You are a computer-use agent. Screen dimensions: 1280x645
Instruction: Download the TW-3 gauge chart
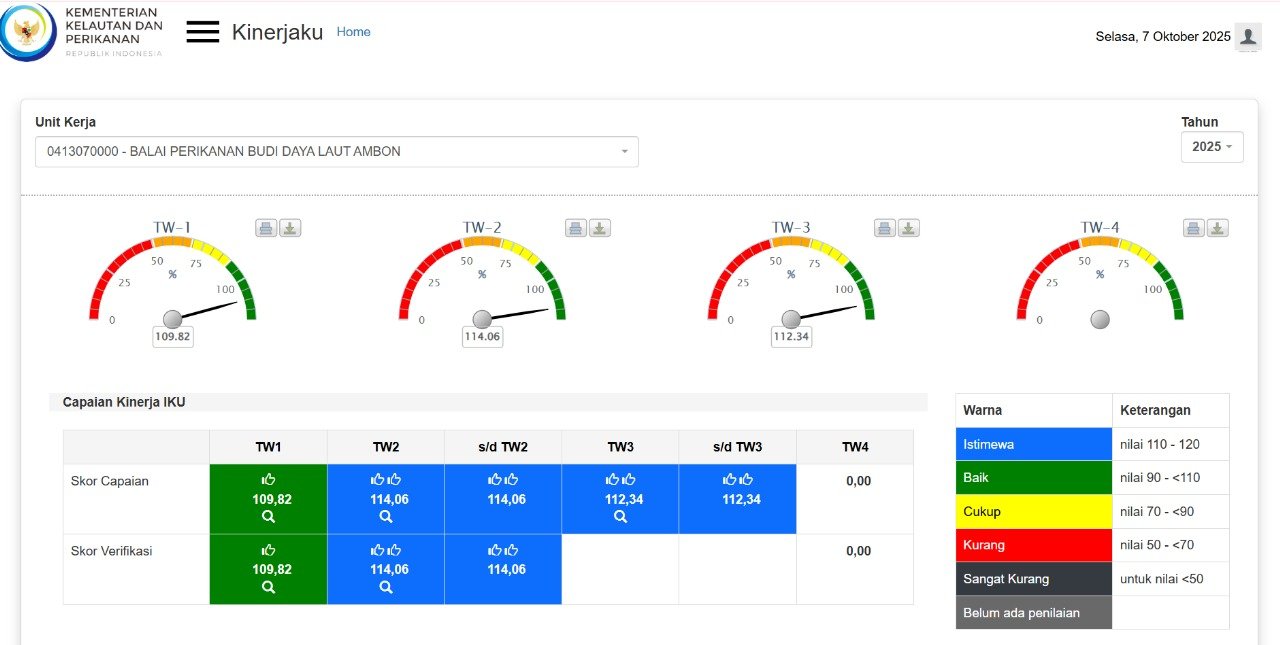pyautogui.click(x=908, y=228)
